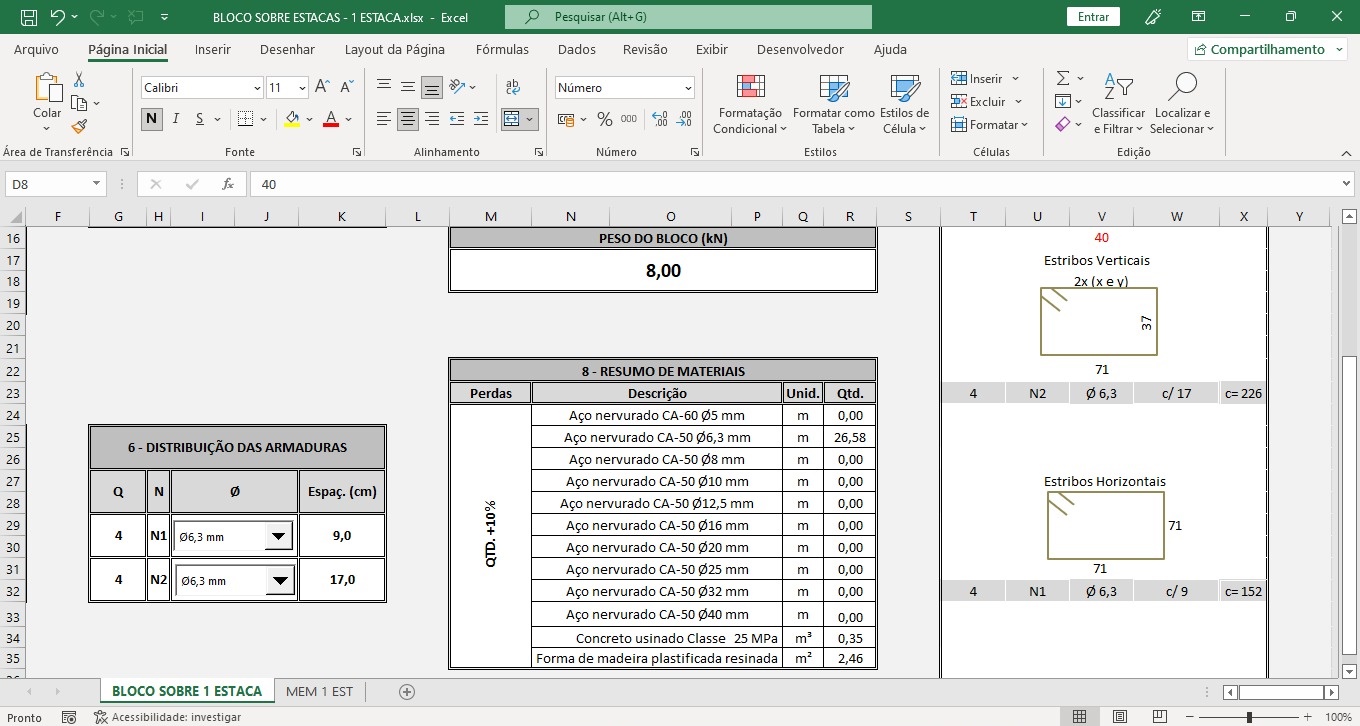Image resolution: width=1360 pixels, height=726 pixels.
Task: Toggle Italic formatting button
Action: click(x=176, y=119)
